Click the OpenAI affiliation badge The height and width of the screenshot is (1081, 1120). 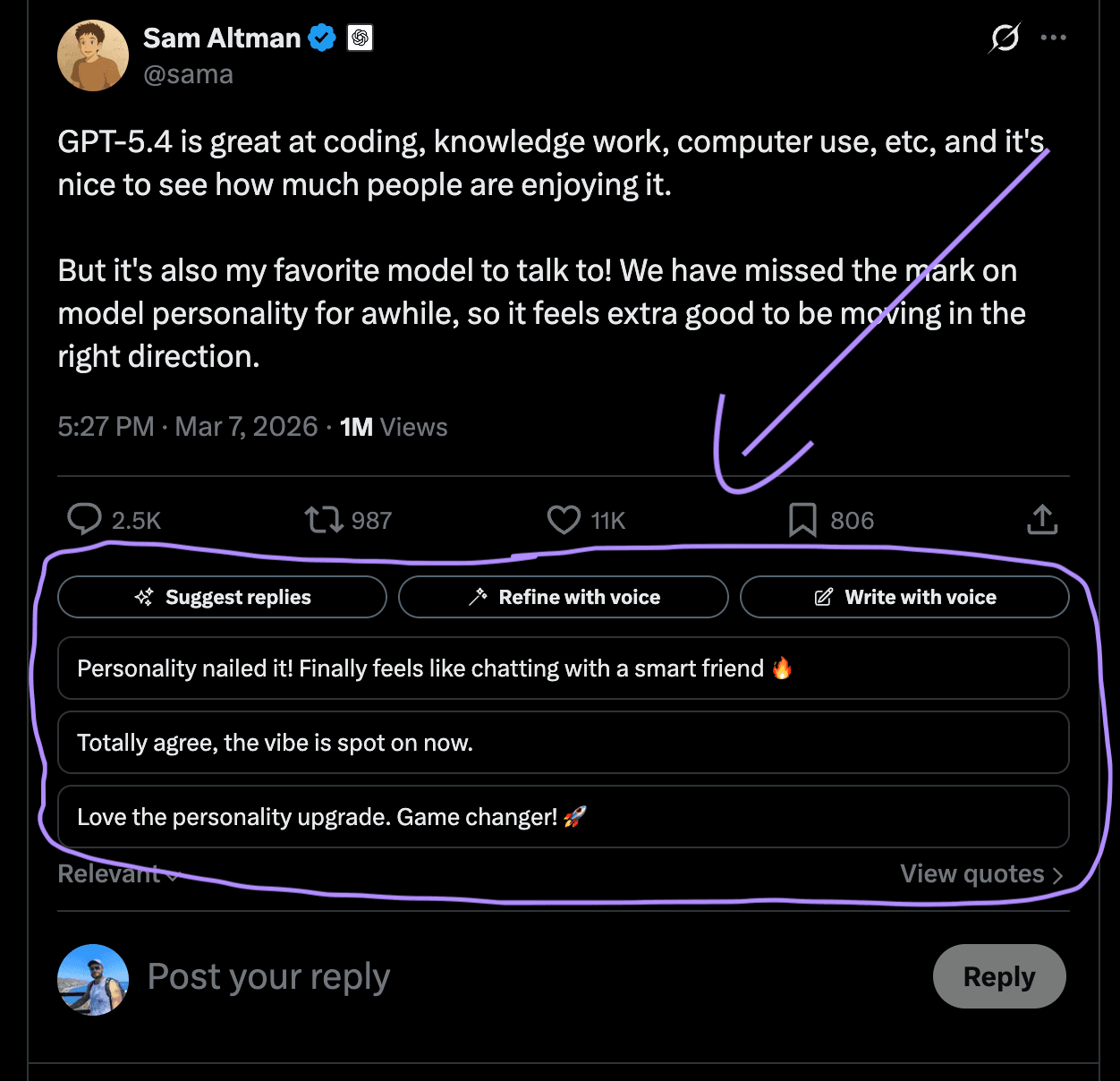[x=359, y=38]
